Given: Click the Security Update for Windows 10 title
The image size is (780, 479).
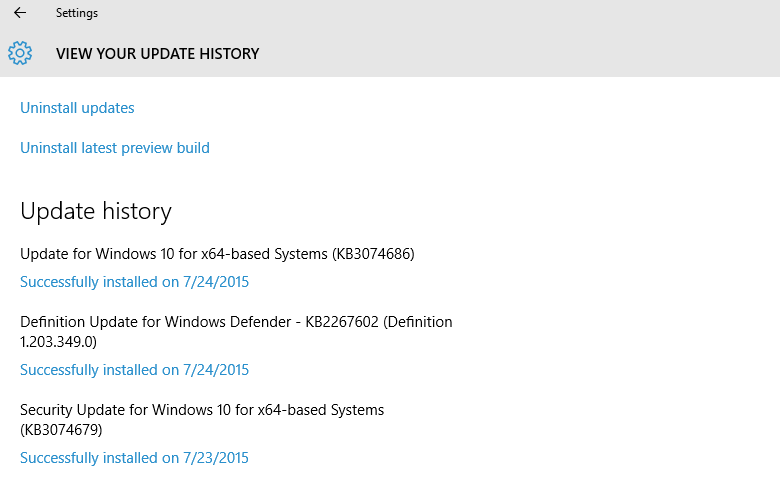Looking at the screenshot, I should click(x=202, y=410).
